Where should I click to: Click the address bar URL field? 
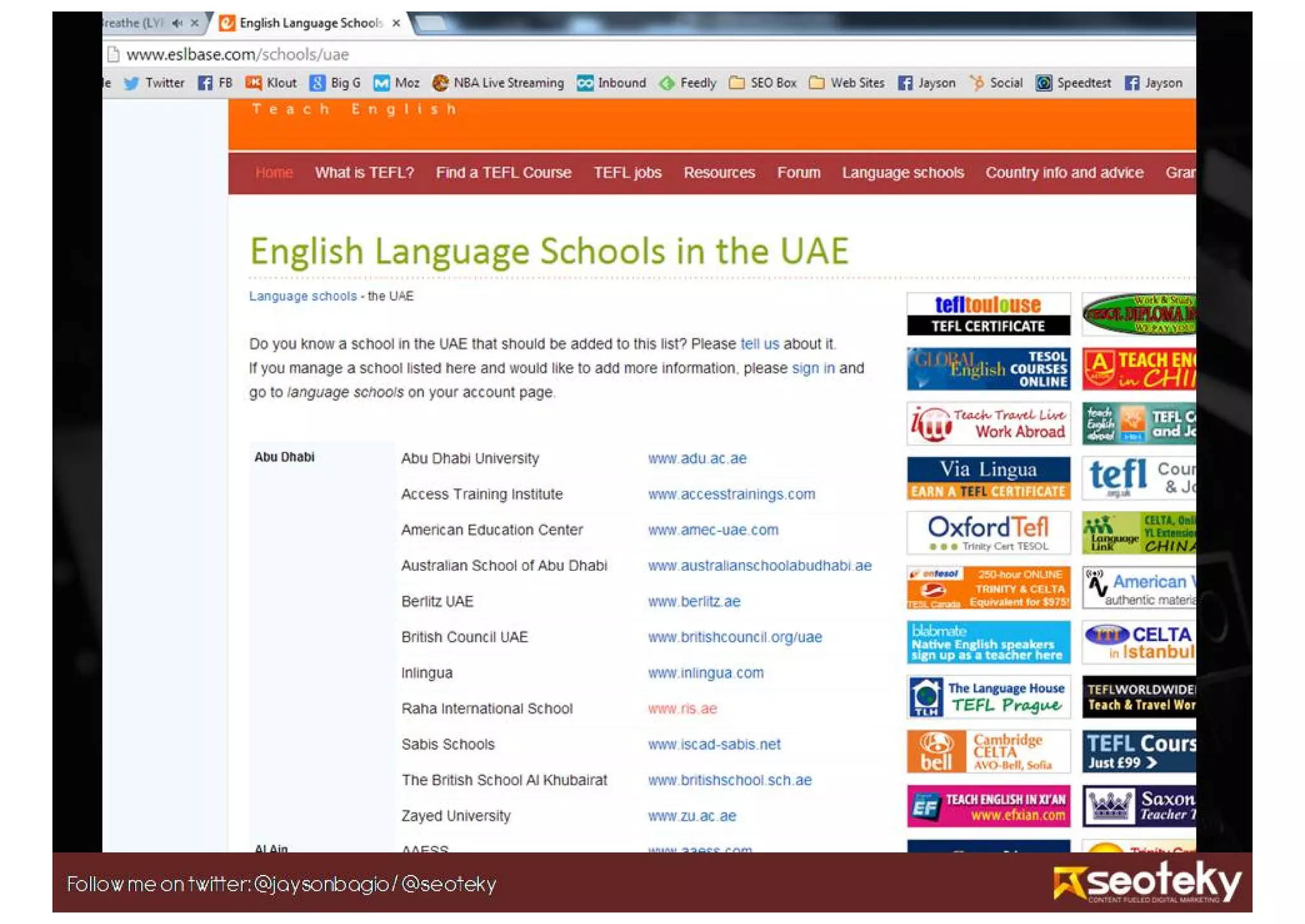[x=237, y=55]
